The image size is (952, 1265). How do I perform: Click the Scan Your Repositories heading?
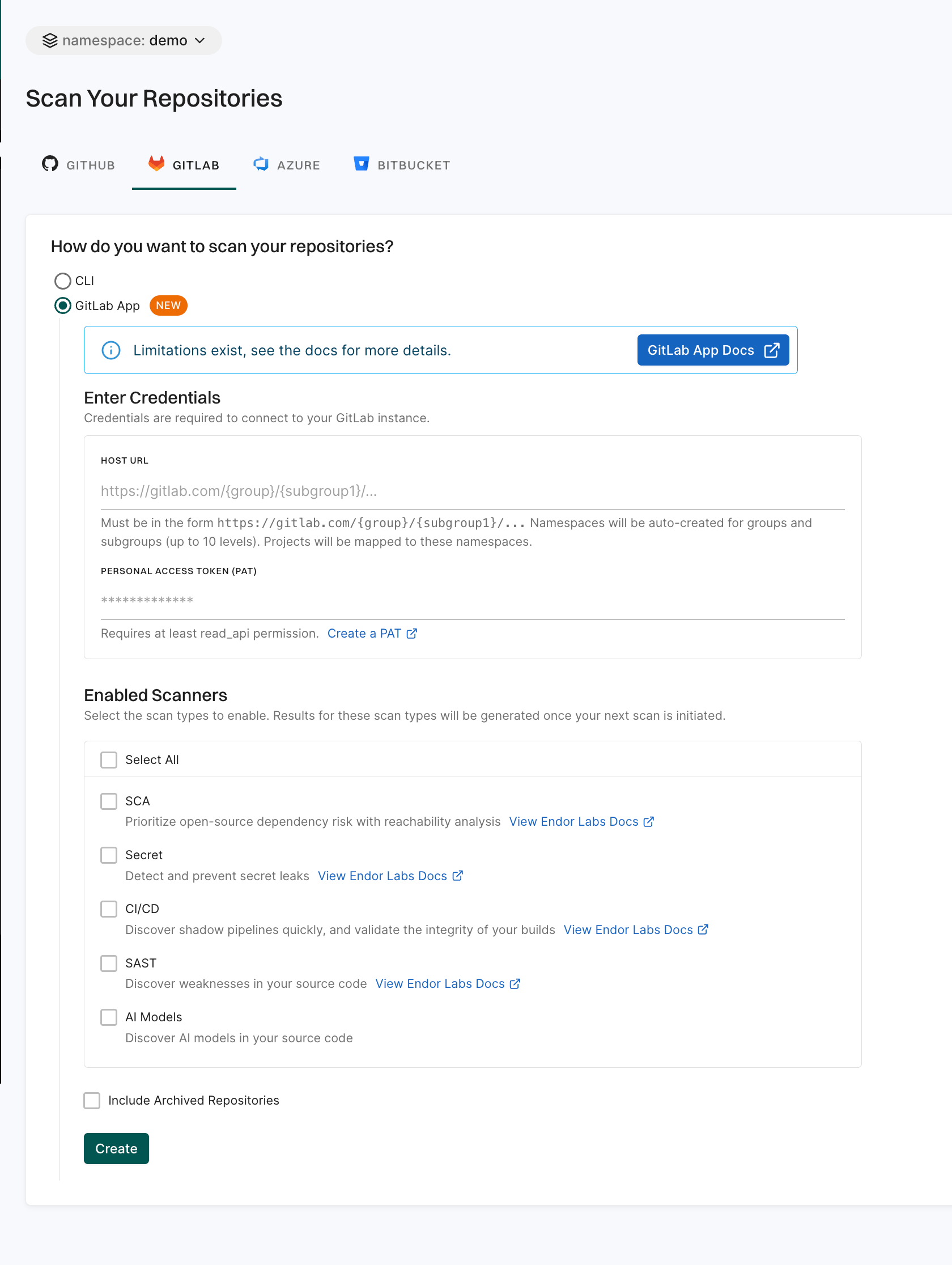(154, 99)
